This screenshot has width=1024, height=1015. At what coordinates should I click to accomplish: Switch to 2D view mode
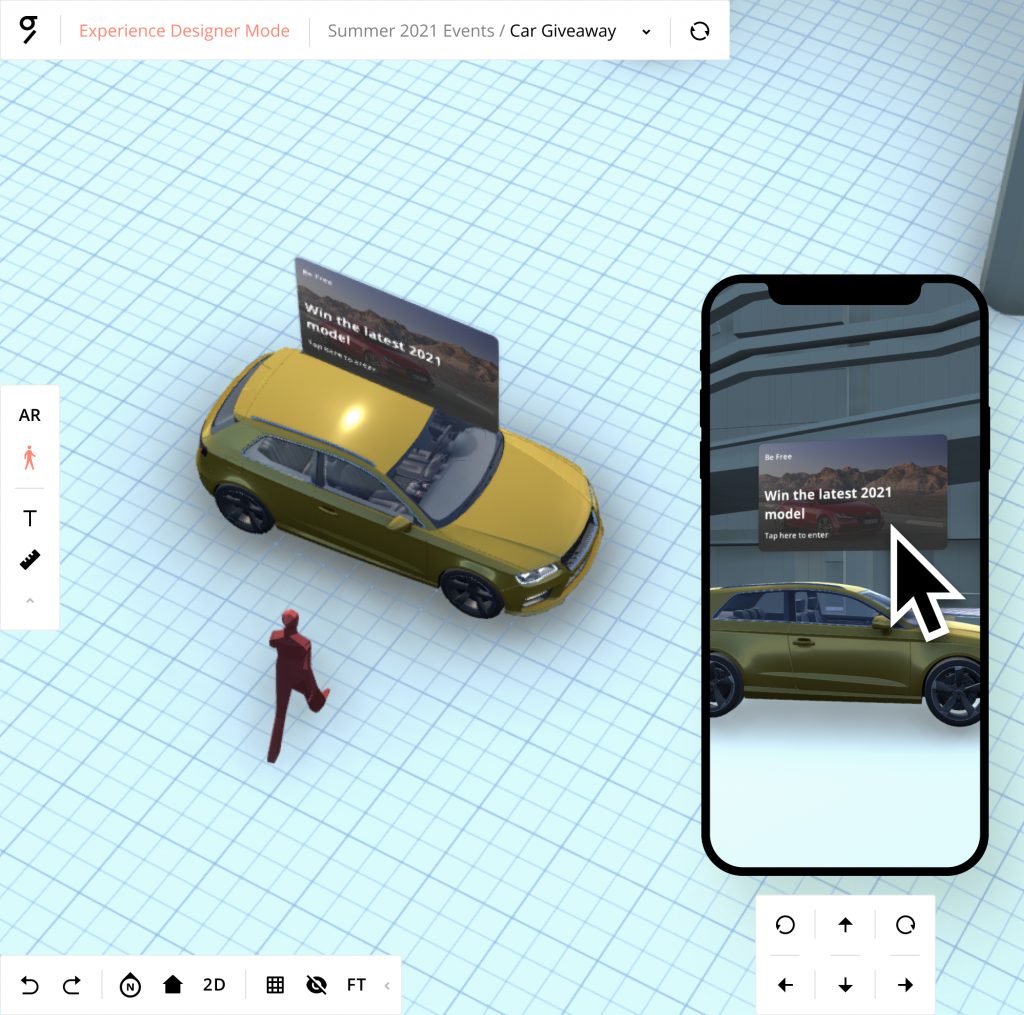214,985
